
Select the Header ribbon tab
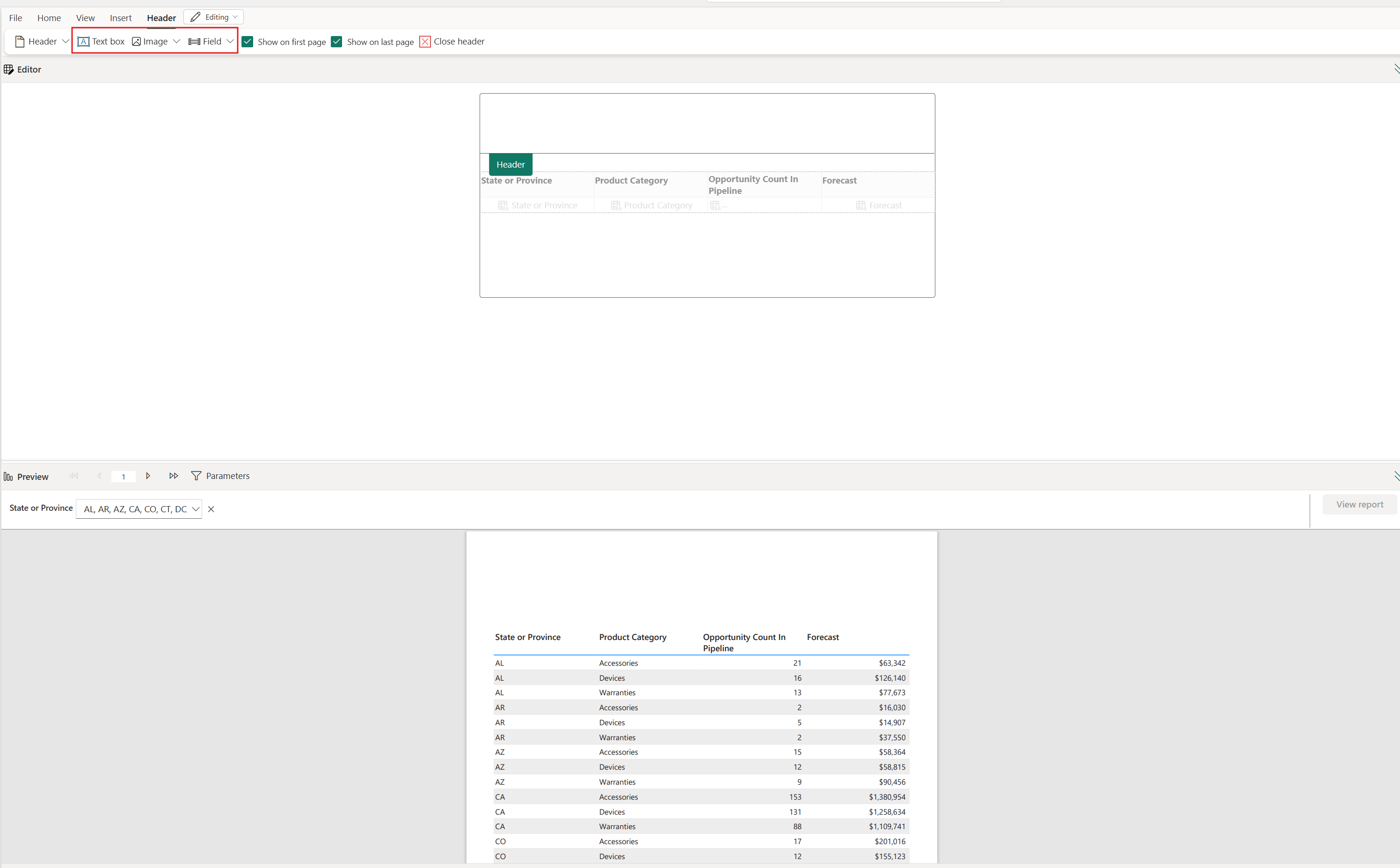coord(161,17)
